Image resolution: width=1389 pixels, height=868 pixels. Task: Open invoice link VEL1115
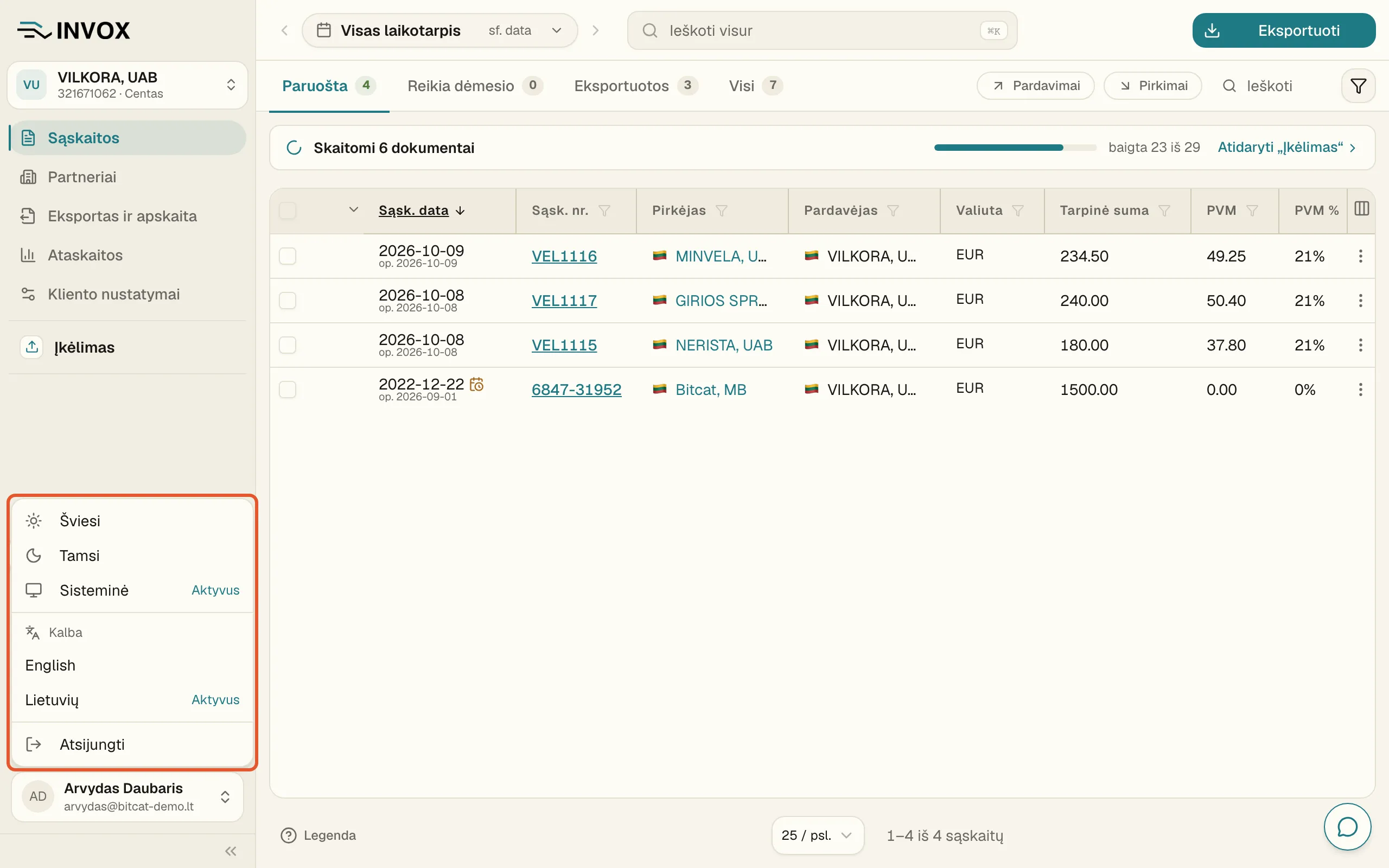(564, 345)
